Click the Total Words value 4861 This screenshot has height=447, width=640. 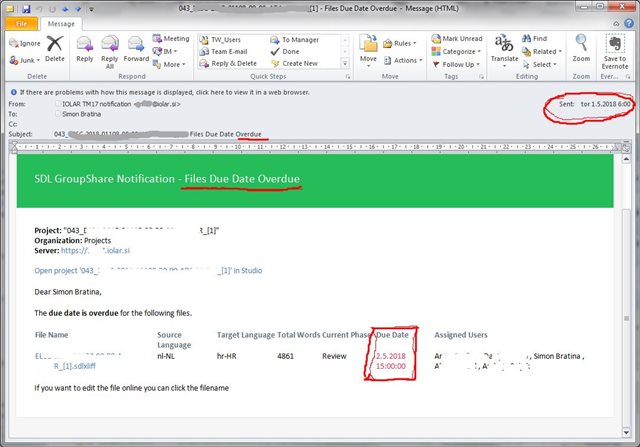[x=285, y=356]
